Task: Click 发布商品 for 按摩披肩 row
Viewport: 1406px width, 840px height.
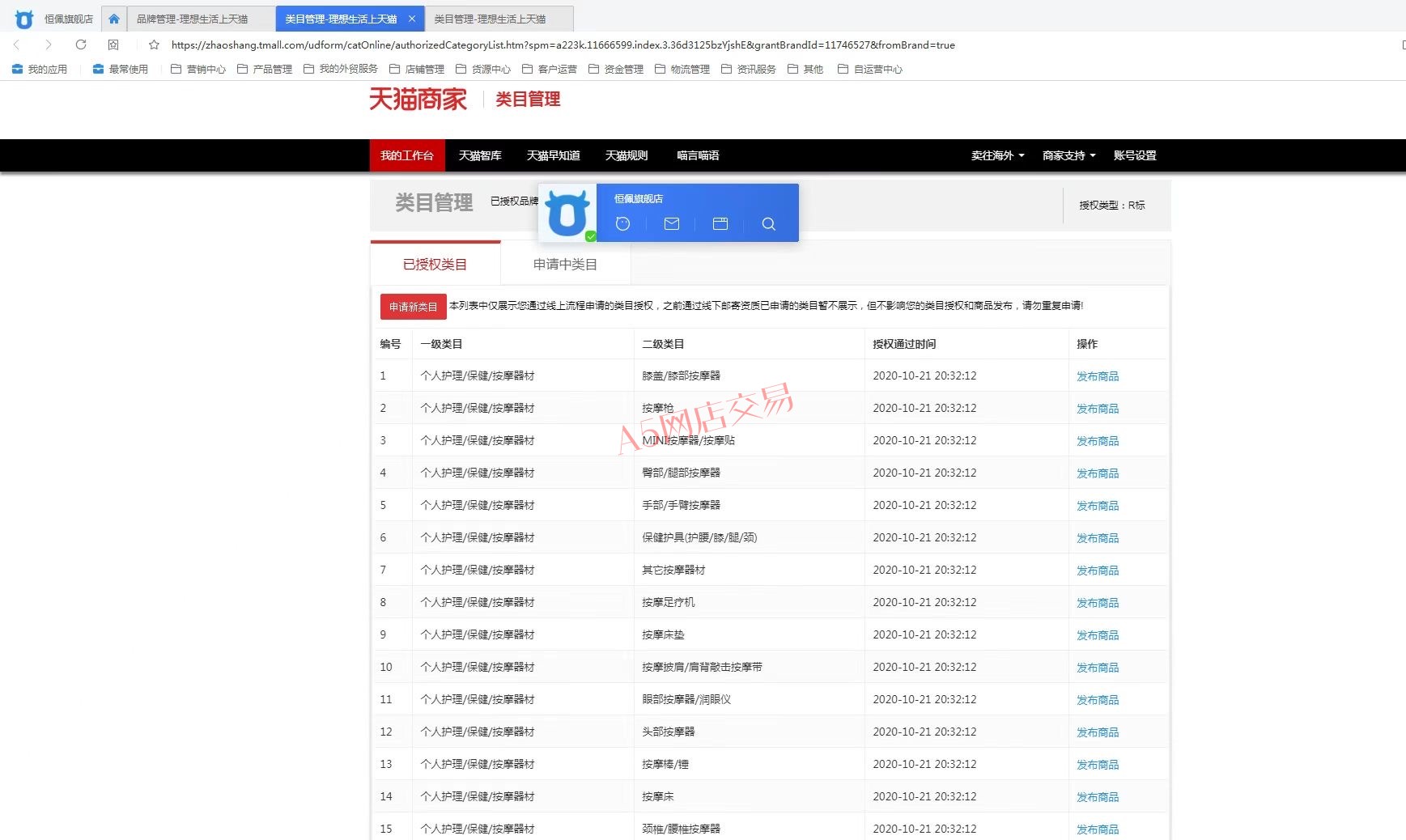Action: (x=1098, y=668)
